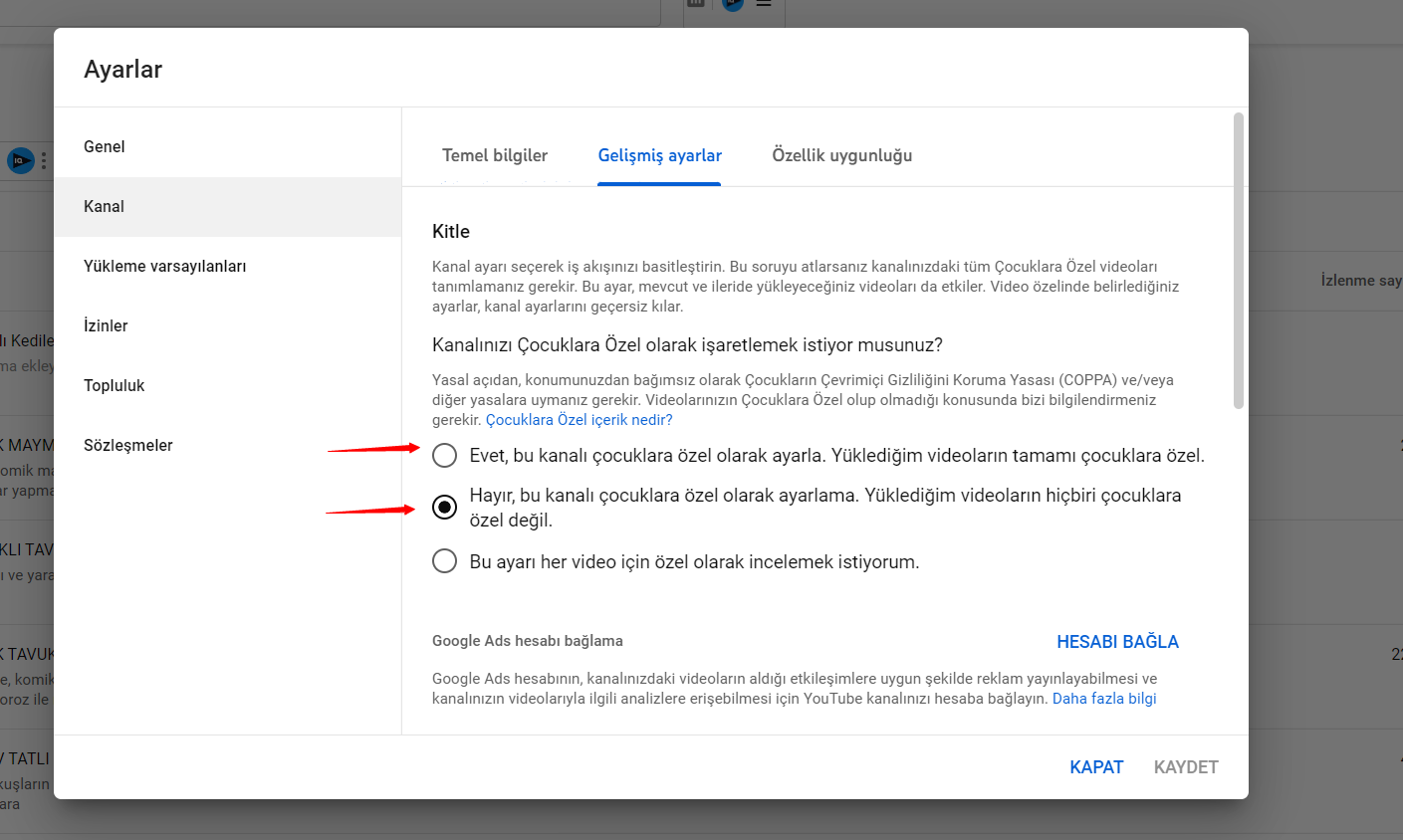Open the Genel settings section
The width and height of the screenshot is (1403, 840).
coord(227,147)
